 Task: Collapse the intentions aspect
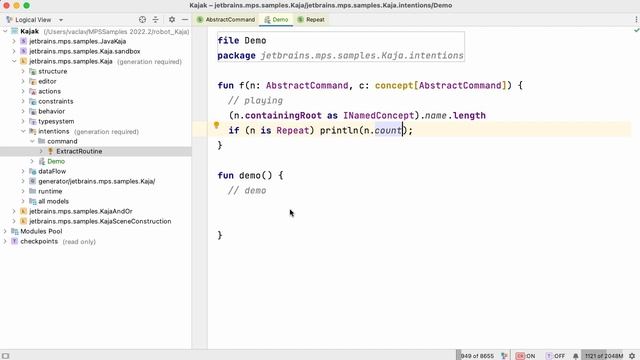(23, 131)
